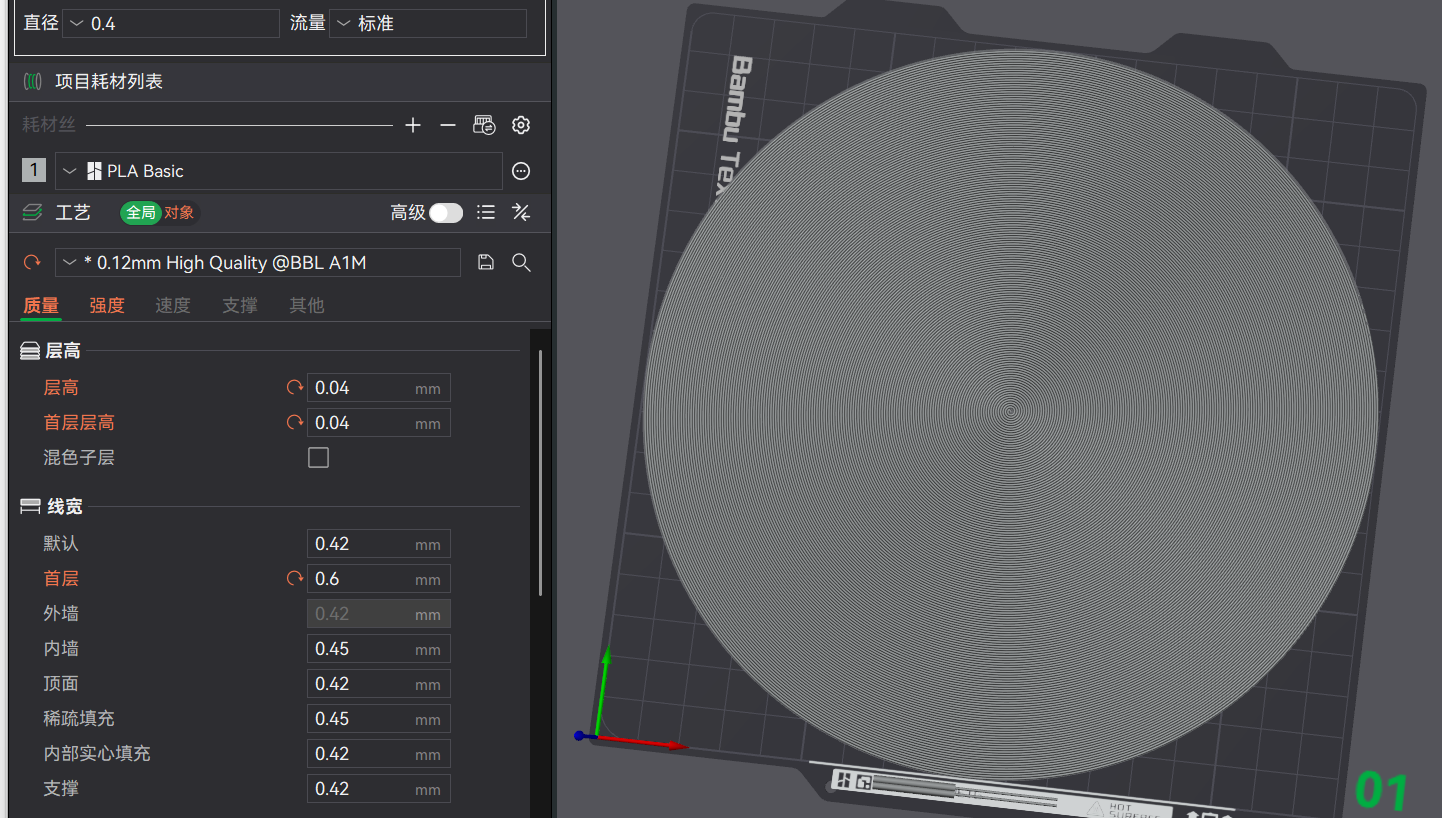Switch to 全局 global mode
This screenshot has width=1442, height=818.
141,212
